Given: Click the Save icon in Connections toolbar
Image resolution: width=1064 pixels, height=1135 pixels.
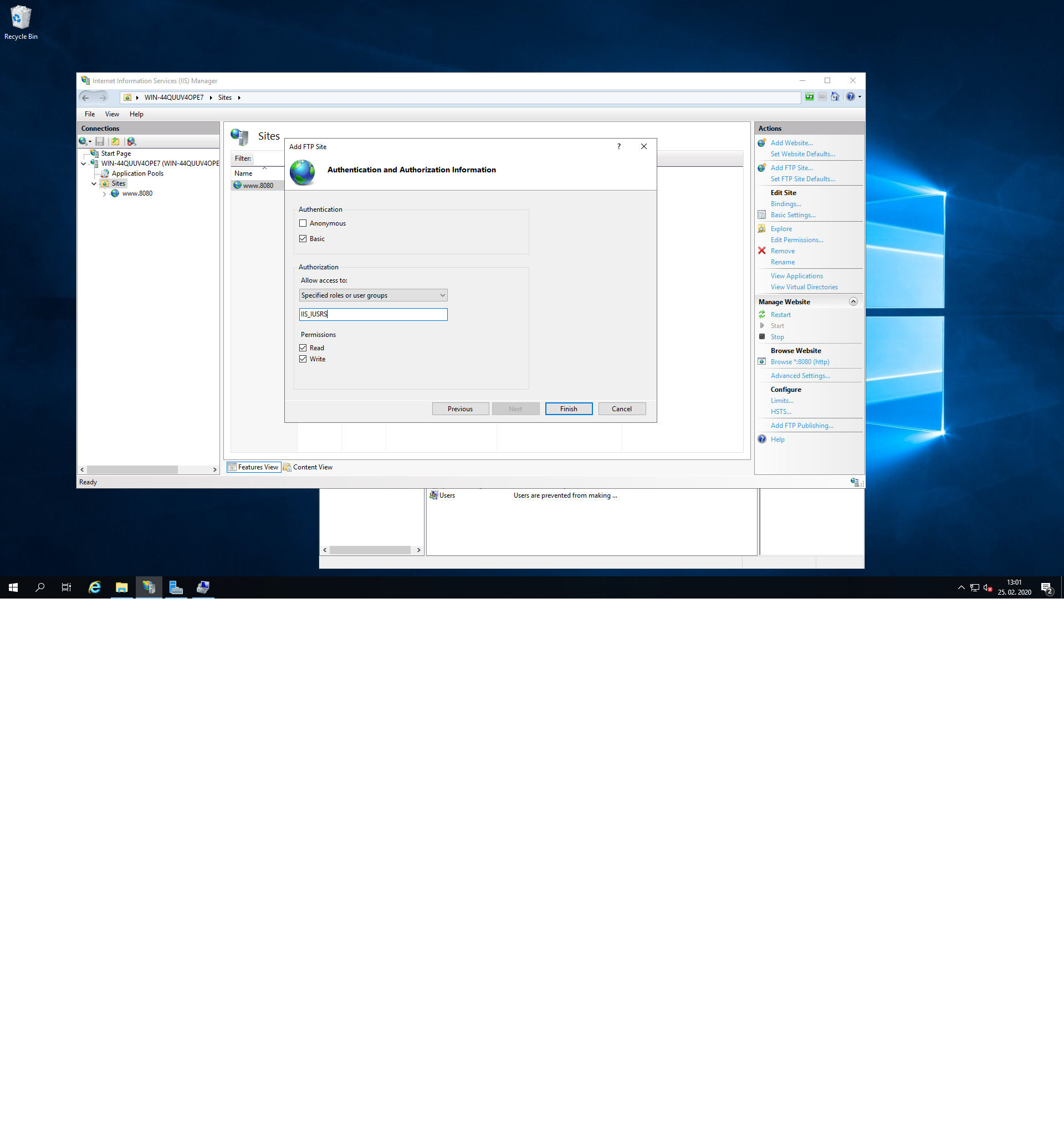Looking at the screenshot, I should [x=100, y=141].
